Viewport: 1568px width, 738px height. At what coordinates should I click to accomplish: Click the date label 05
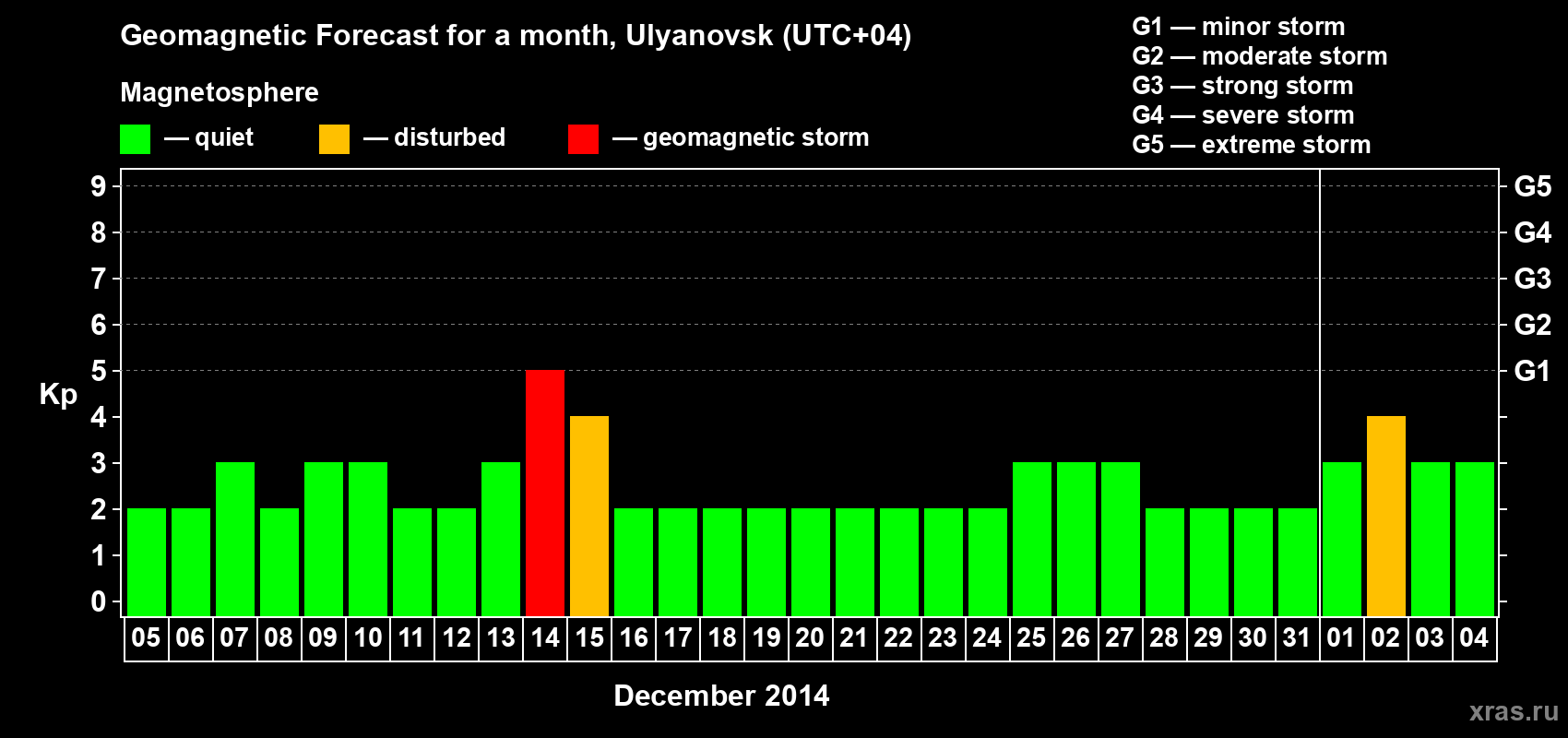click(x=146, y=638)
